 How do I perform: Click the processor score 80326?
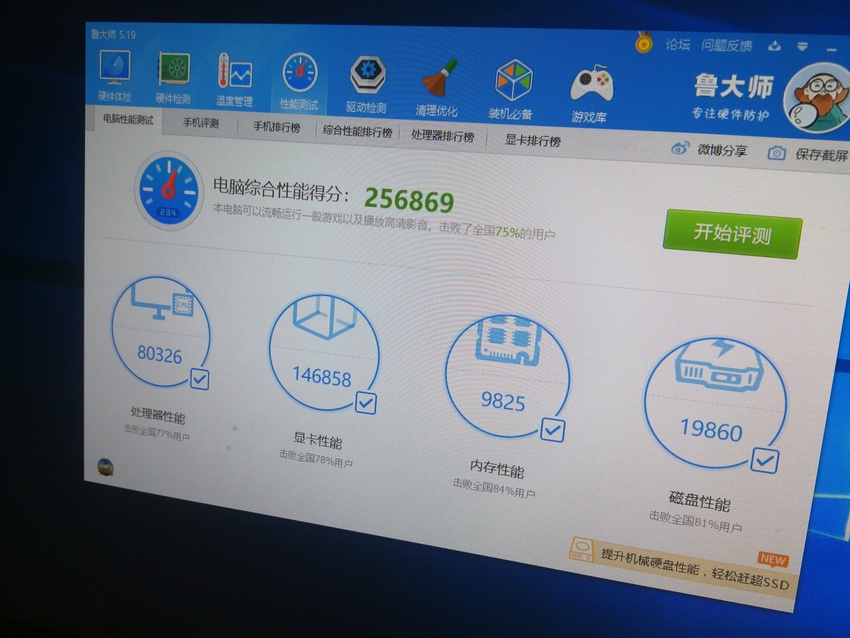pyautogui.click(x=159, y=354)
